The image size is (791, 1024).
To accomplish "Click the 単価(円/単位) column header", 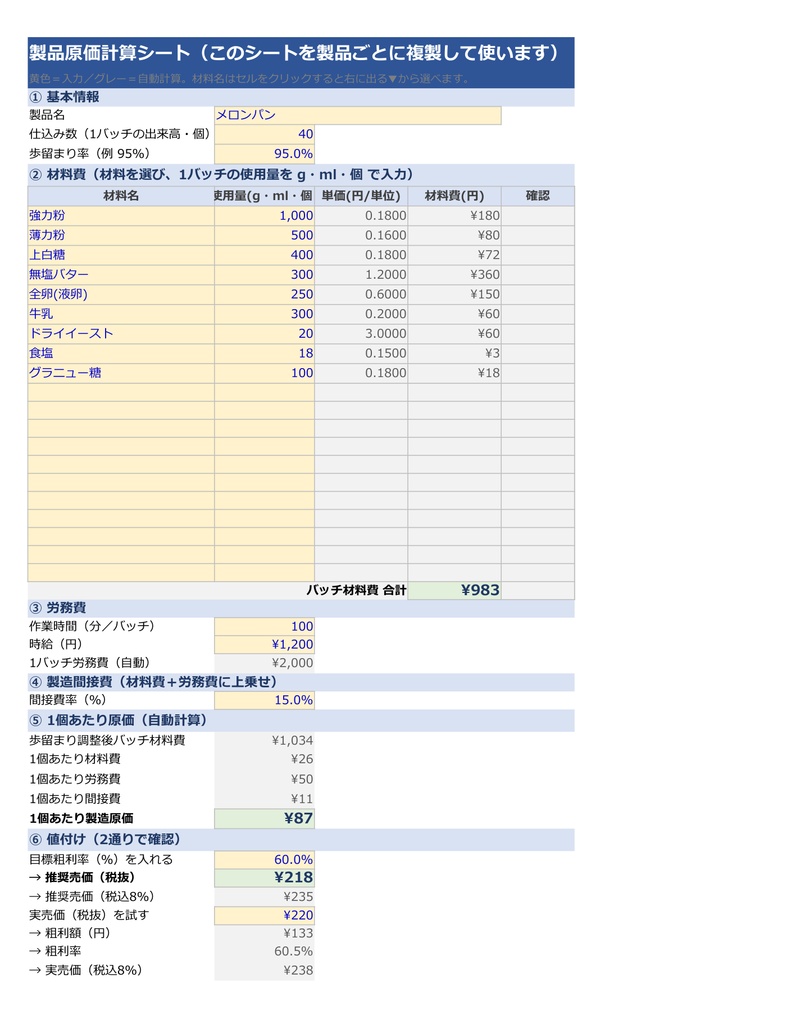I will (x=361, y=196).
